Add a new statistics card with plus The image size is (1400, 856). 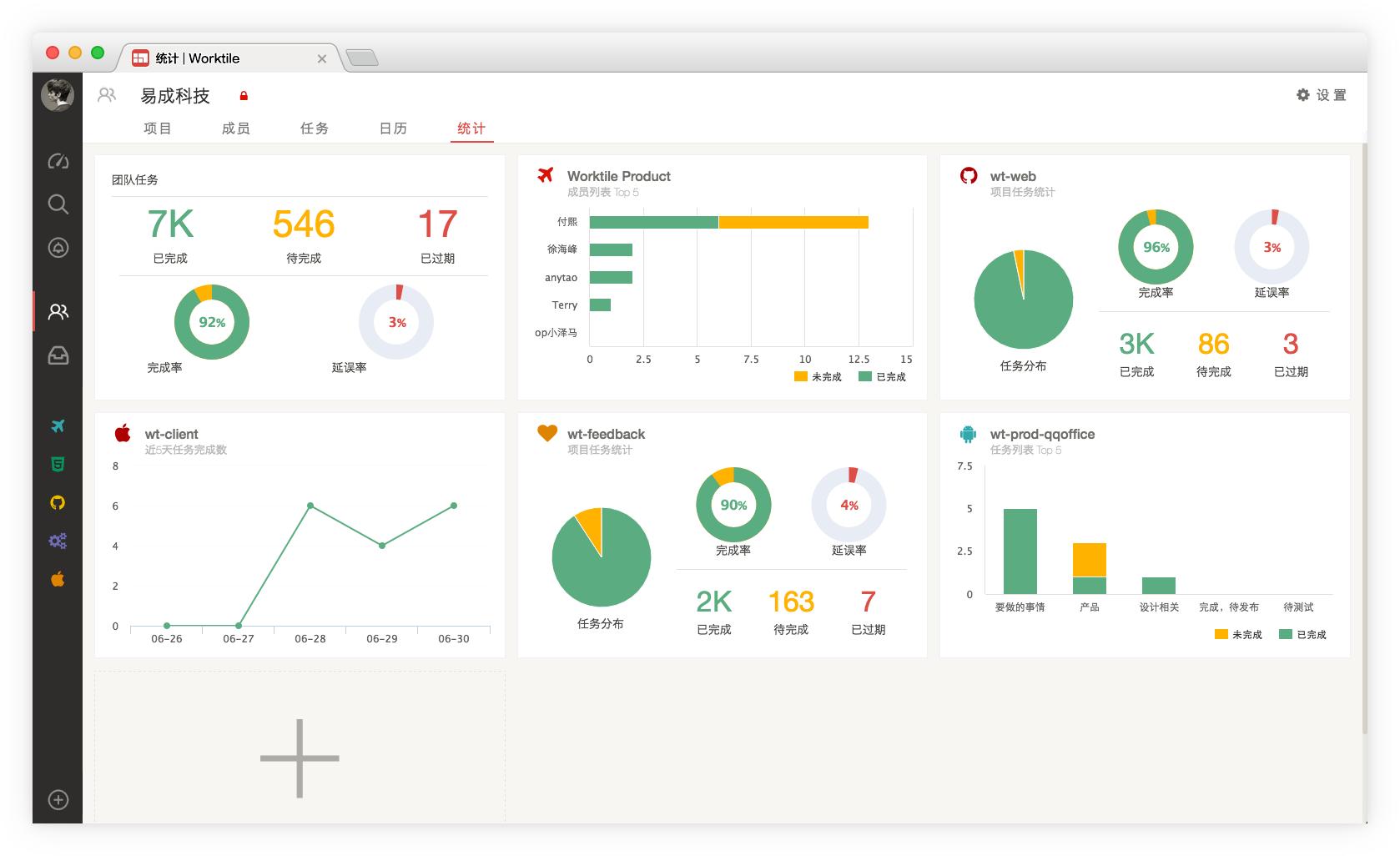coord(300,758)
